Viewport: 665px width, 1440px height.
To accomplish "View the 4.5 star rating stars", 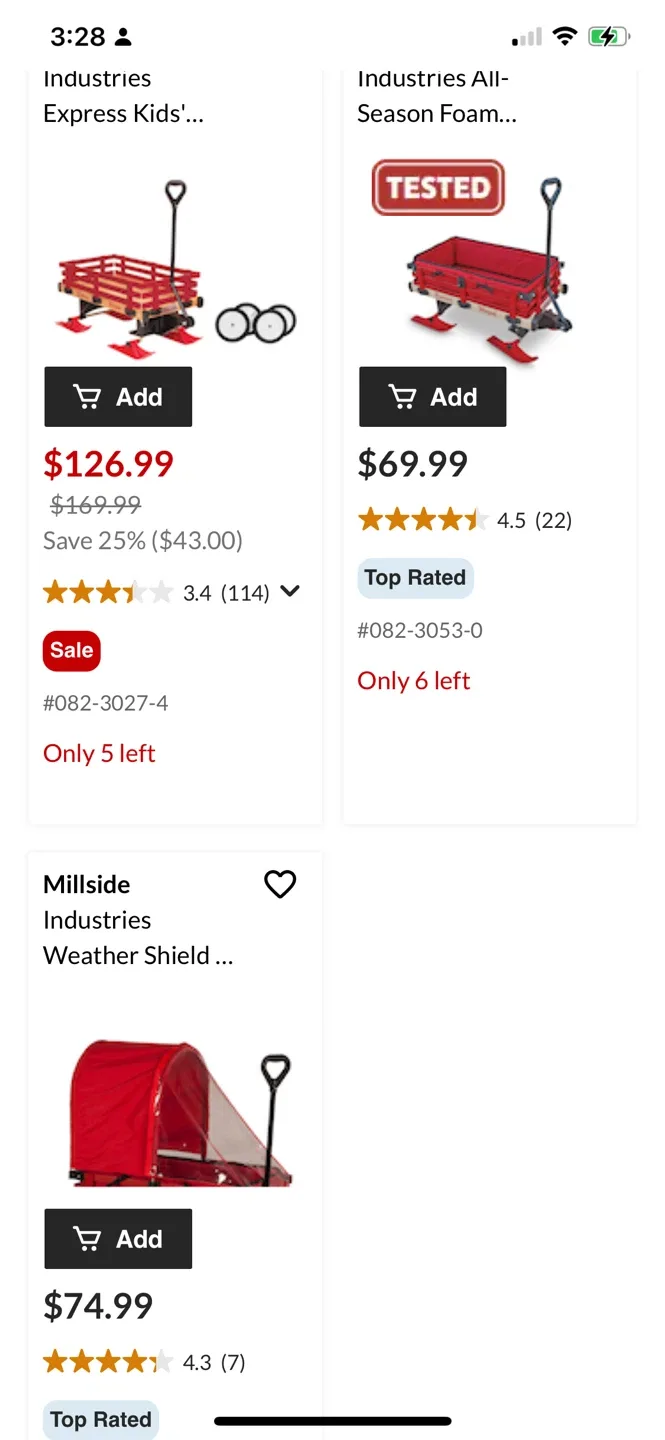I will point(423,520).
